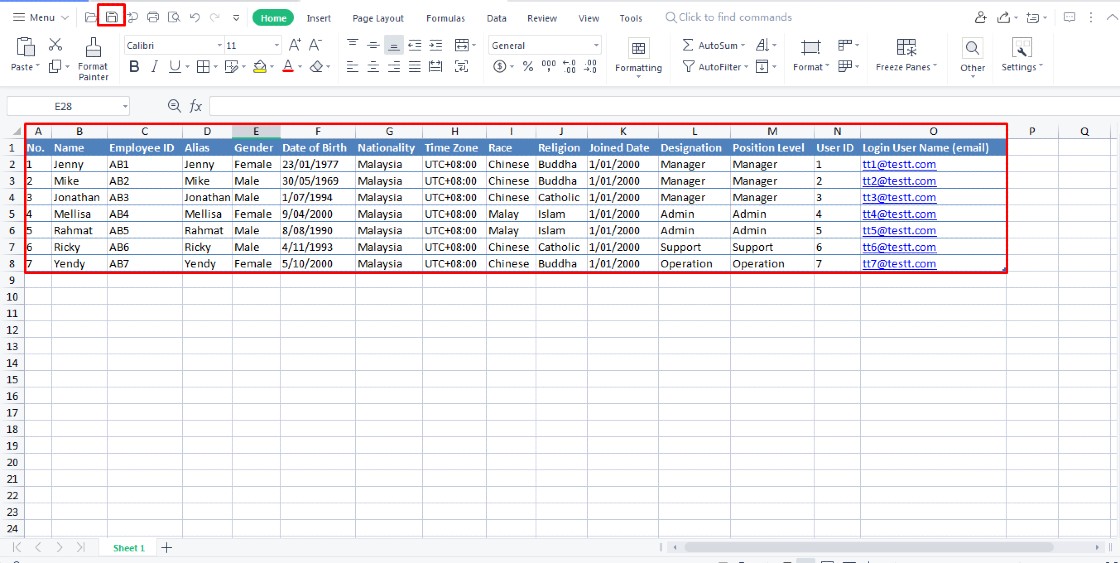This screenshot has width=1120, height=563.
Task: Open the font size 11 dropdown
Action: (x=277, y=46)
